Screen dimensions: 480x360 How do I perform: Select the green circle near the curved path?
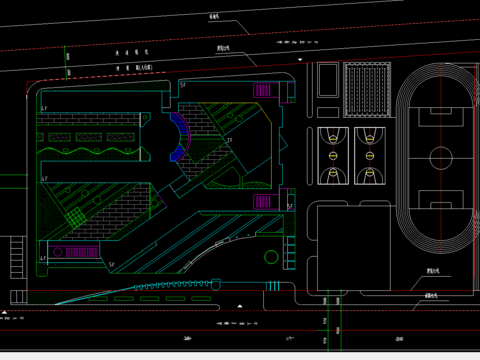(271, 257)
